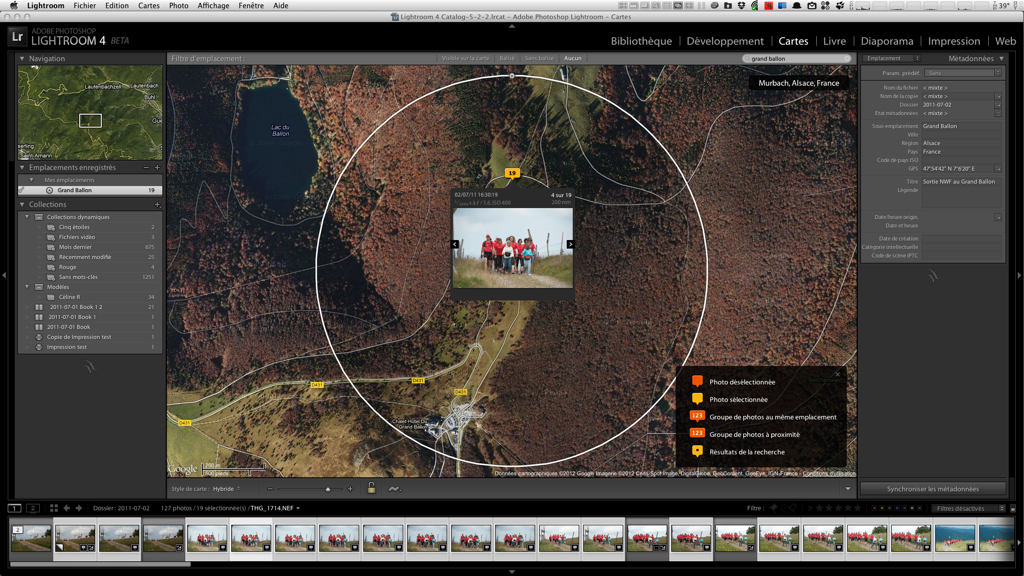Image resolution: width=1024 pixels, height=576 pixels.
Task: Open the Param. prédéf. Sans preset dropdown
Action: pyautogui.click(x=963, y=73)
